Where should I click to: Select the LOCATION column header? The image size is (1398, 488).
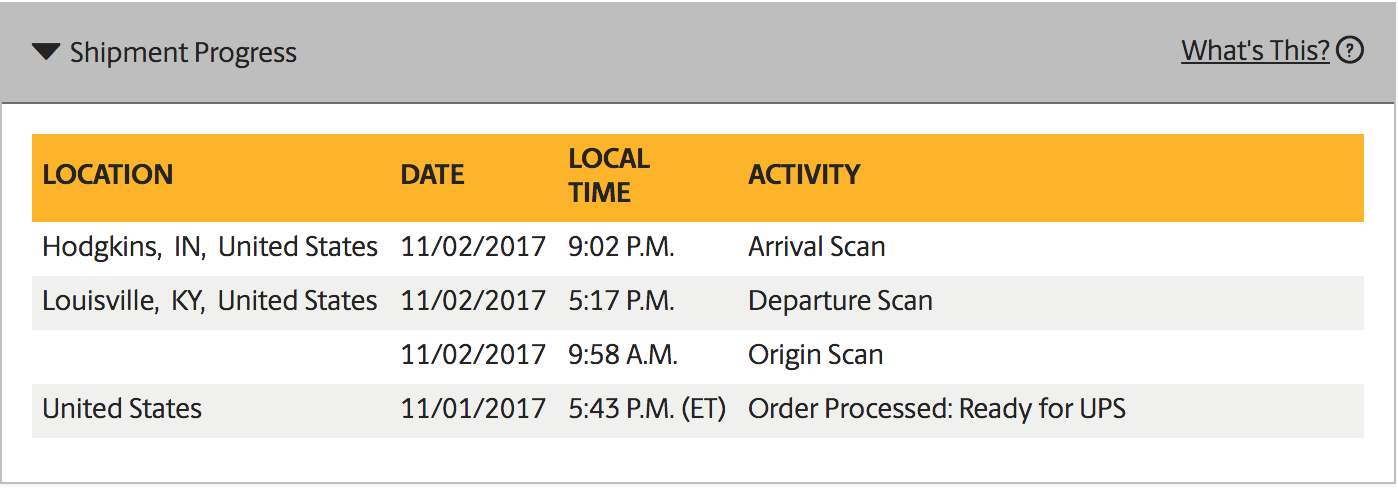[x=108, y=174]
